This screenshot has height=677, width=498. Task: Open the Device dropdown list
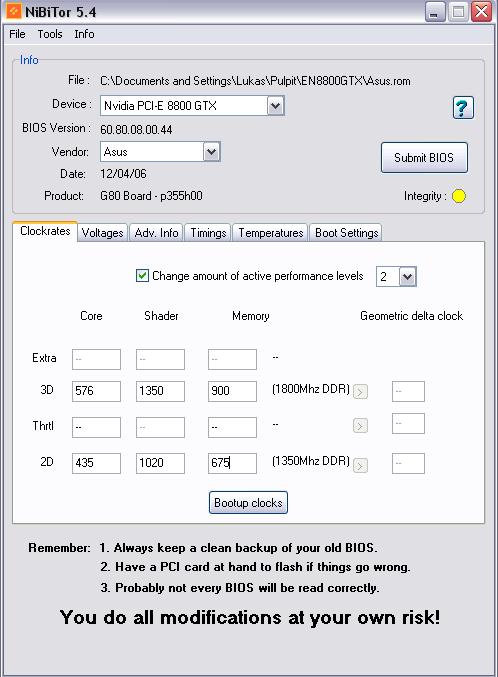point(276,106)
